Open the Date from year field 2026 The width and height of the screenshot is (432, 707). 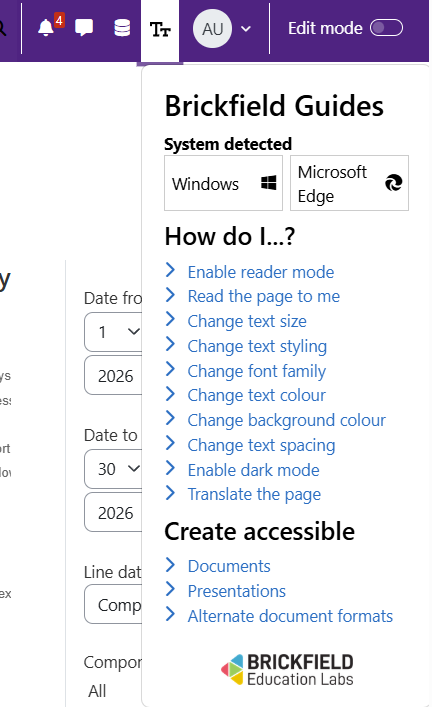[x=113, y=375]
